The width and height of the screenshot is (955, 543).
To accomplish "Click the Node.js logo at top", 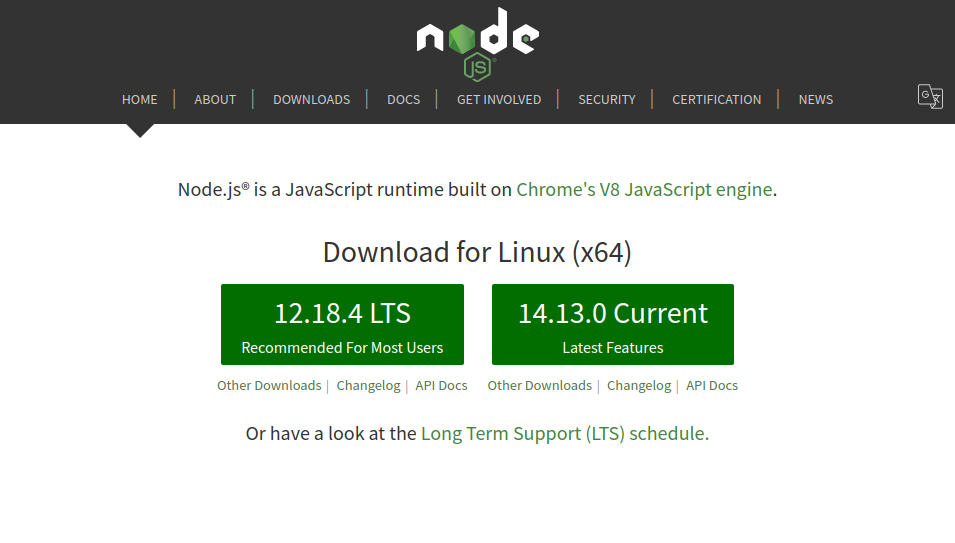I will pyautogui.click(x=478, y=44).
